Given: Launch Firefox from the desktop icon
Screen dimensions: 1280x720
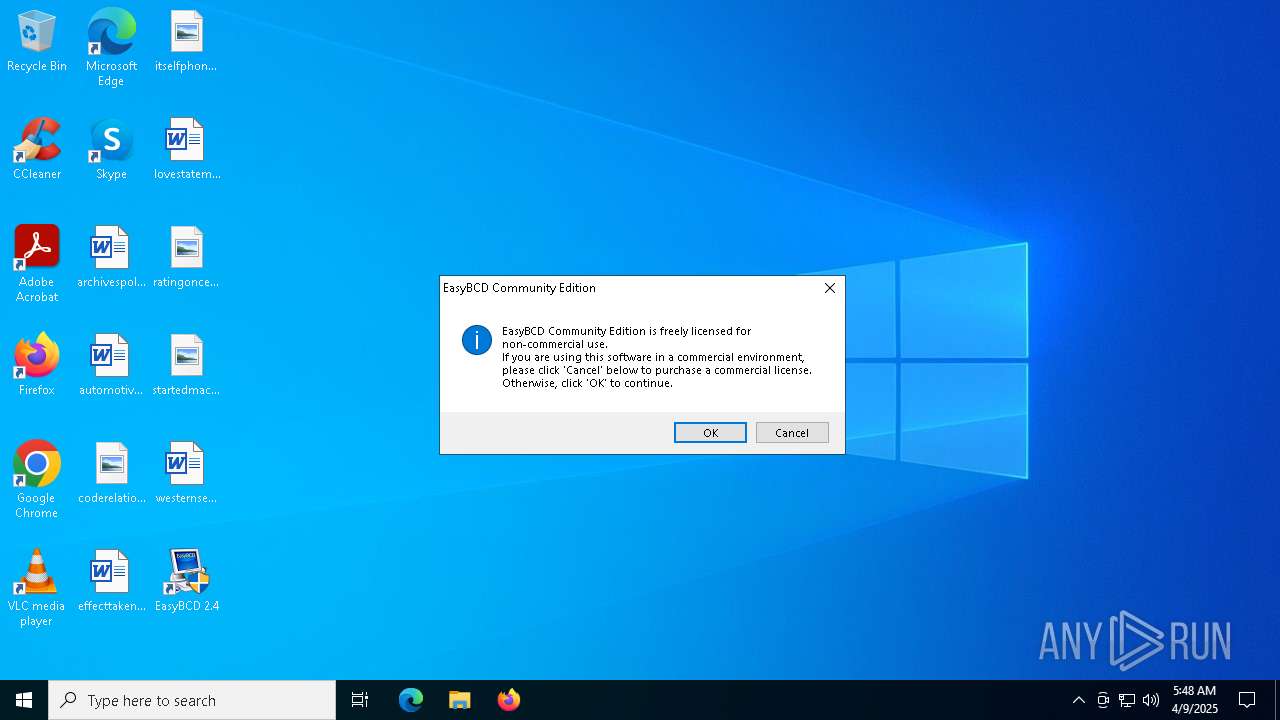Looking at the screenshot, I should click(x=37, y=366).
